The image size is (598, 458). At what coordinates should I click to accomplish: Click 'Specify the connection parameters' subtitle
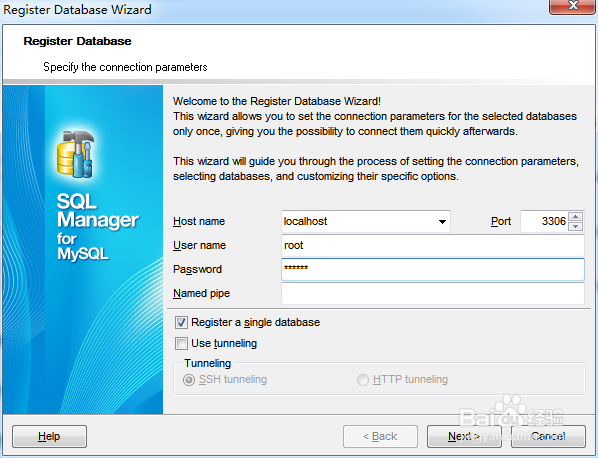125,67
